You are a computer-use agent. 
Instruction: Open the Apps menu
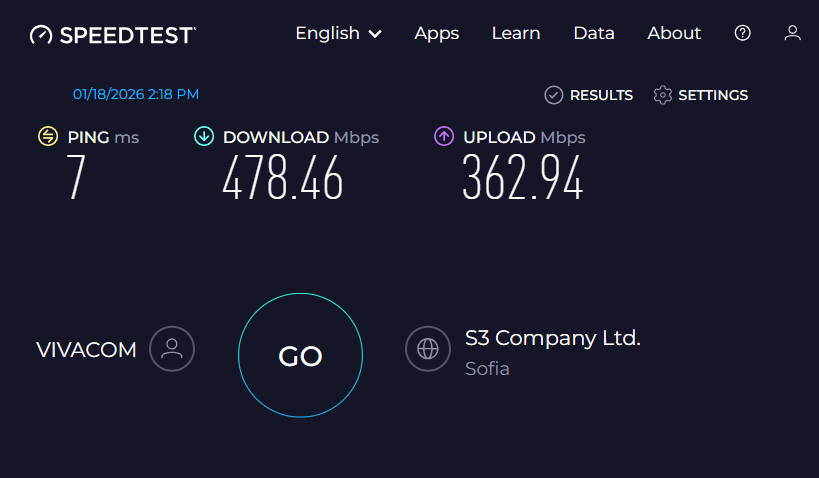click(x=437, y=33)
